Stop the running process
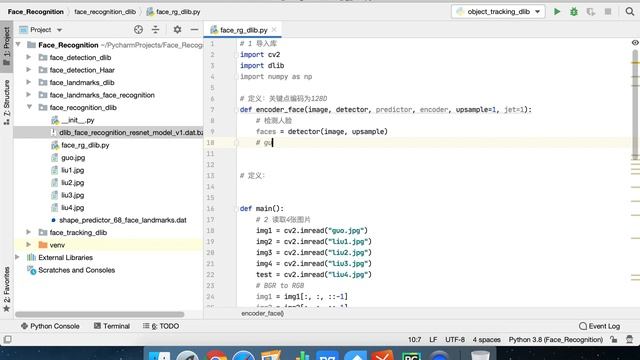This screenshot has height=360, width=640. [608, 11]
